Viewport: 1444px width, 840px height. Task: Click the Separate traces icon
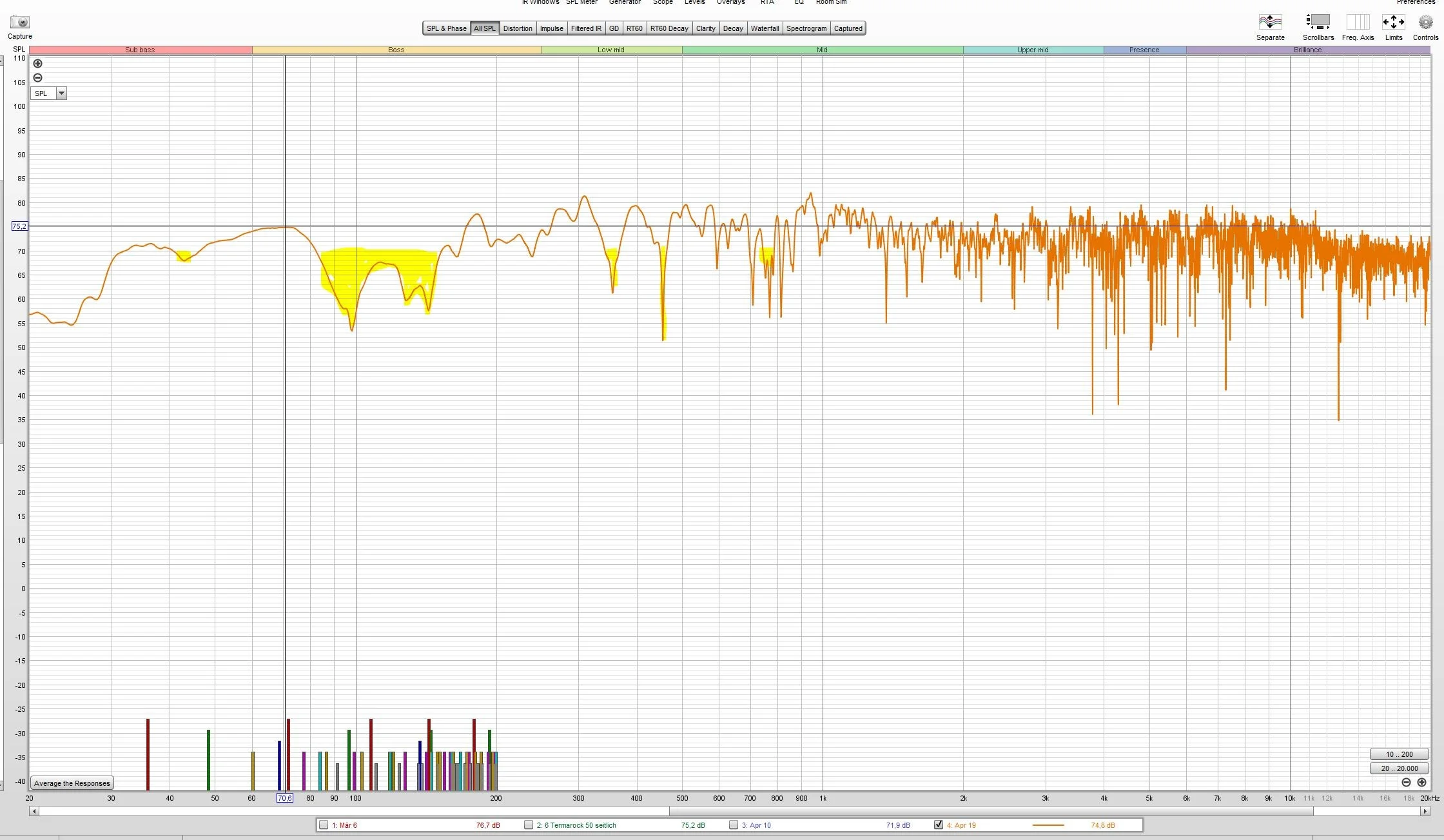click(x=1270, y=22)
